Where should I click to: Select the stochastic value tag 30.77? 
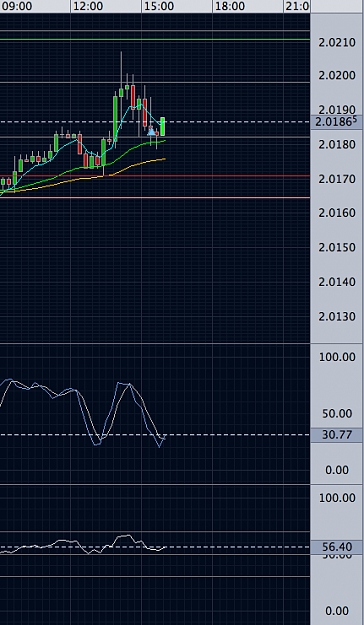336,434
